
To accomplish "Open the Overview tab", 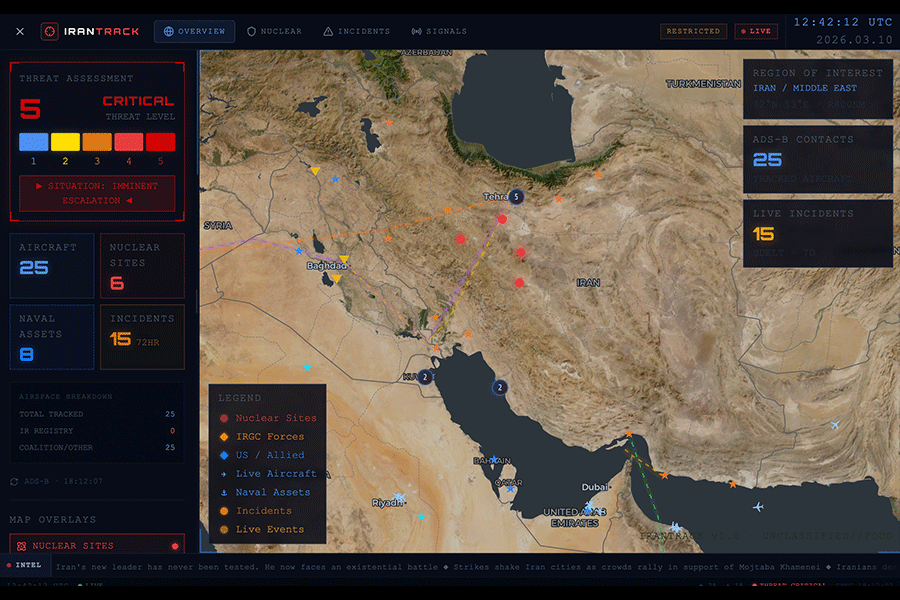I will (x=194, y=31).
